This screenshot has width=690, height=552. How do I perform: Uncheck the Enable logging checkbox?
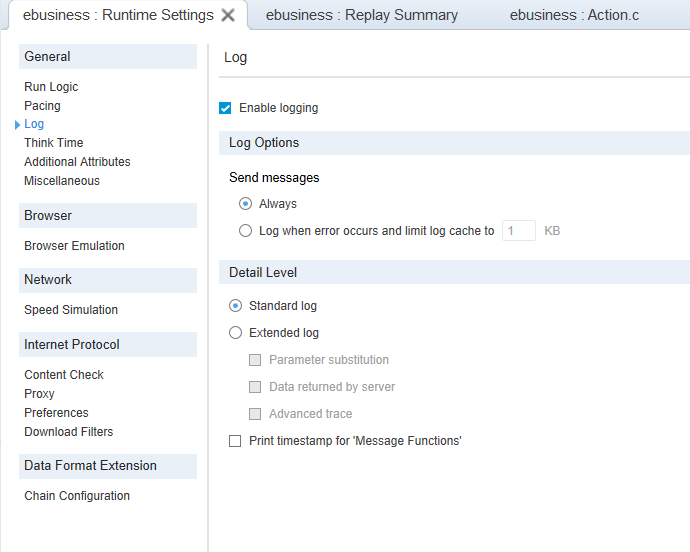pyautogui.click(x=225, y=108)
